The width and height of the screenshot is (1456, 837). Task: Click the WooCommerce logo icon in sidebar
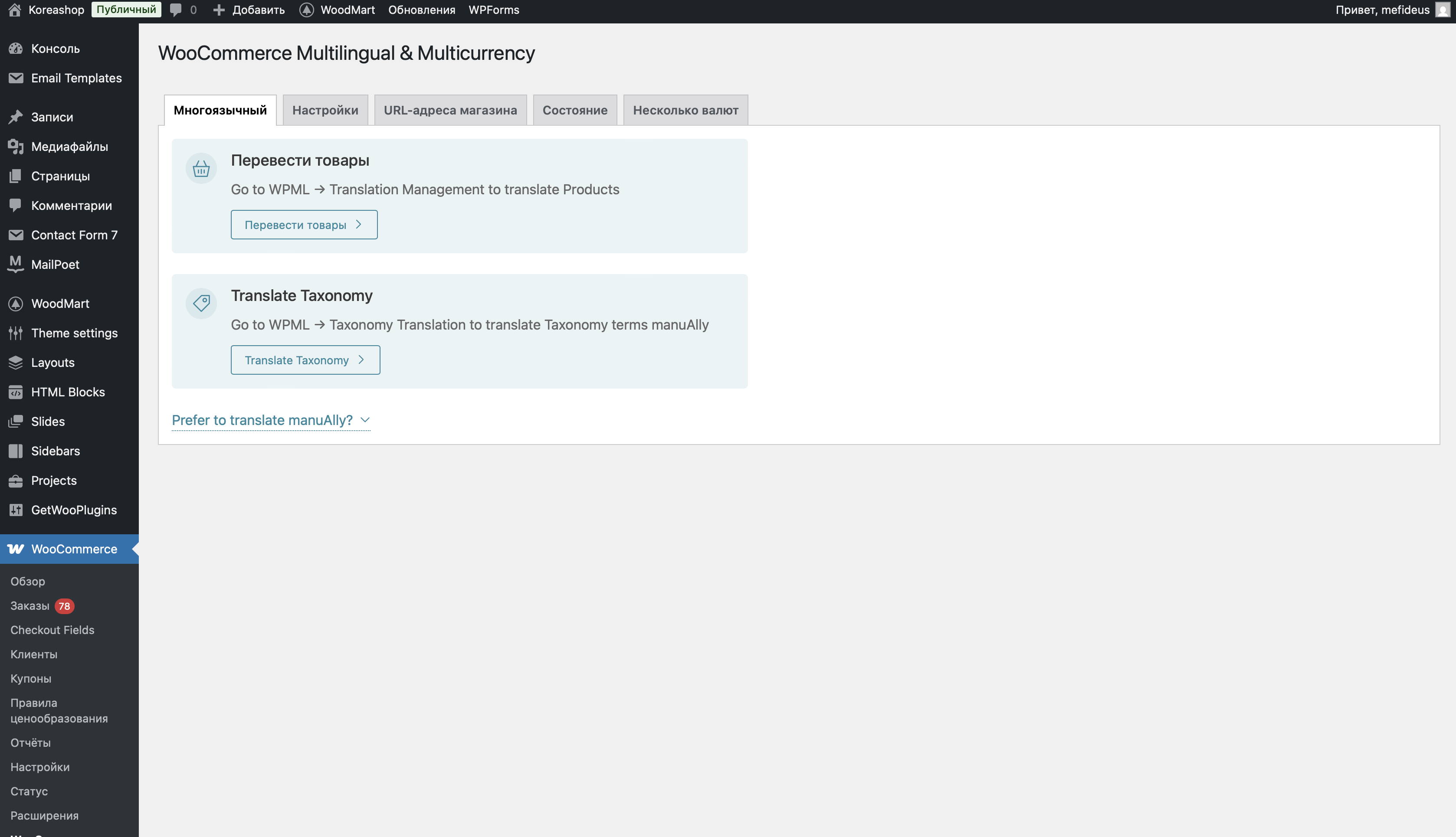16,549
